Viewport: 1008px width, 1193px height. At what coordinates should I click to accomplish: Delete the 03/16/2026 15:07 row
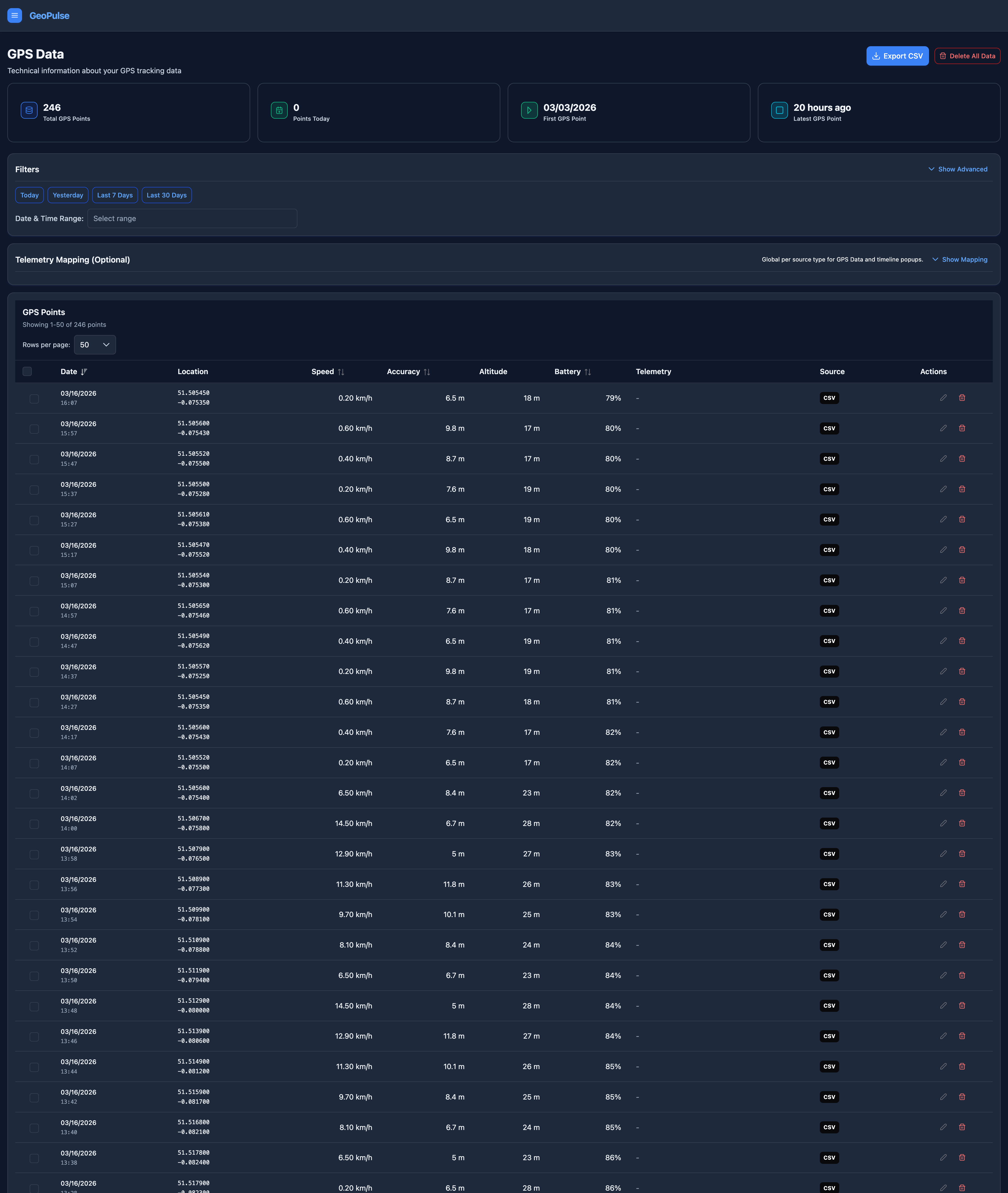click(962, 580)
